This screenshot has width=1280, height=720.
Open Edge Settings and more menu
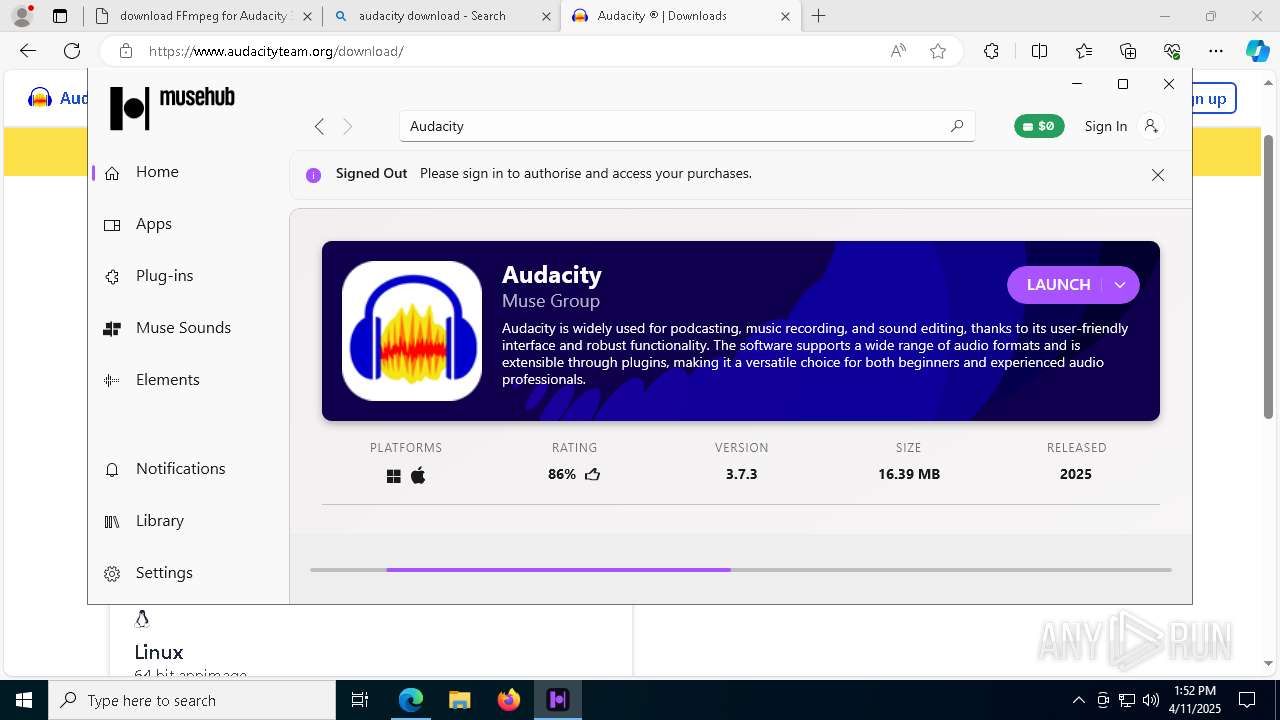click(1216, 51)
